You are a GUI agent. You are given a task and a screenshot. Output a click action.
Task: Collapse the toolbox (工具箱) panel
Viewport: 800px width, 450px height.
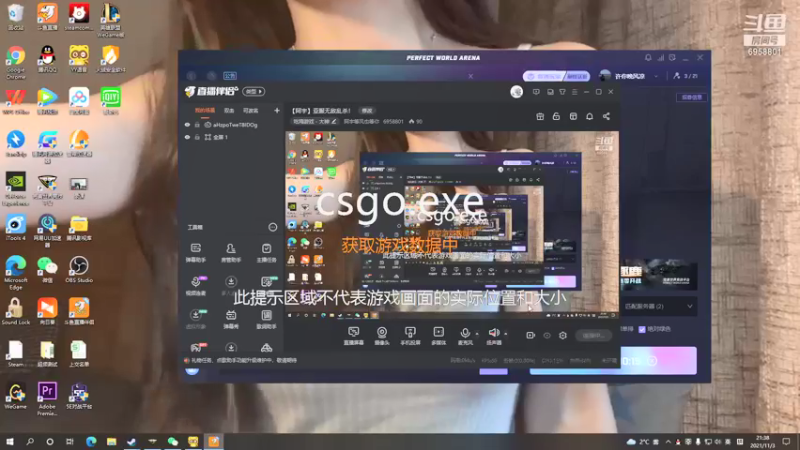(x=272, y=227)
